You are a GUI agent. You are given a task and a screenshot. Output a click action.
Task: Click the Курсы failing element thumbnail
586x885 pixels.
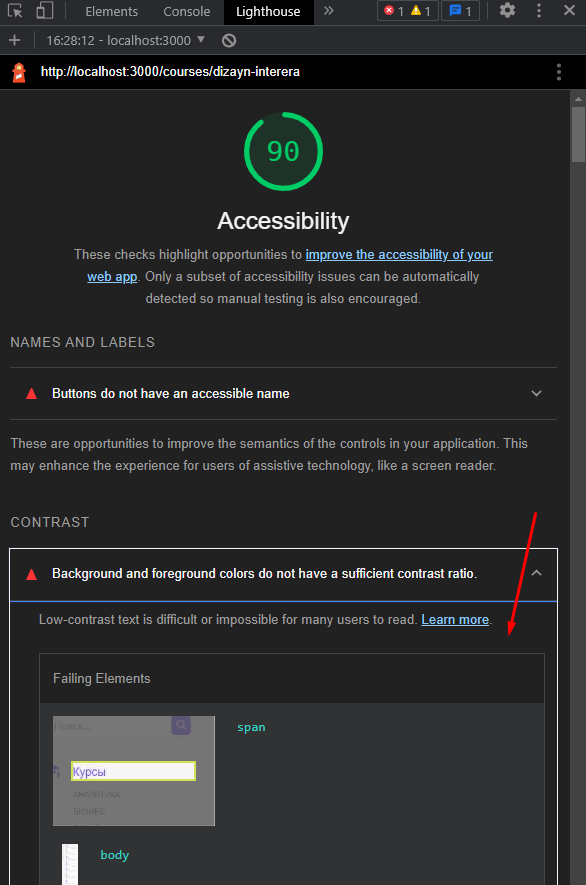coord(134,771)
